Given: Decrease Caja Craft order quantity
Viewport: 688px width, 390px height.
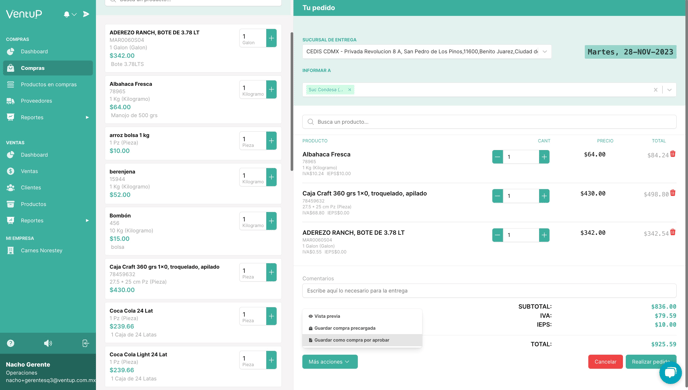Looking at the screenshot, I should [x=498, y=196].
